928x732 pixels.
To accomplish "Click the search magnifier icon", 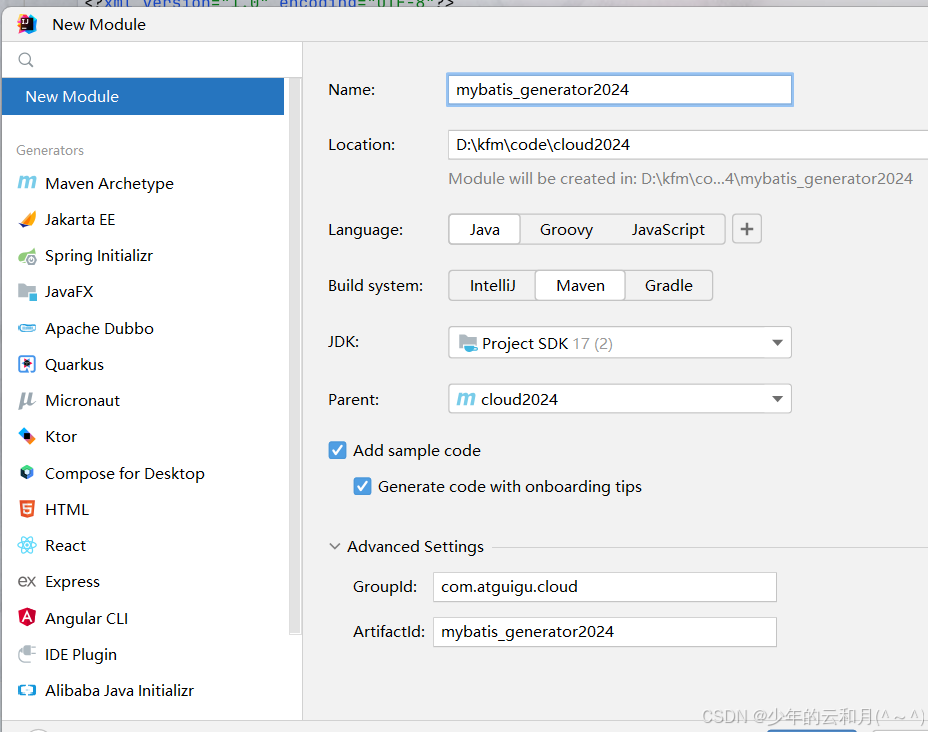I will click(26, 60).
